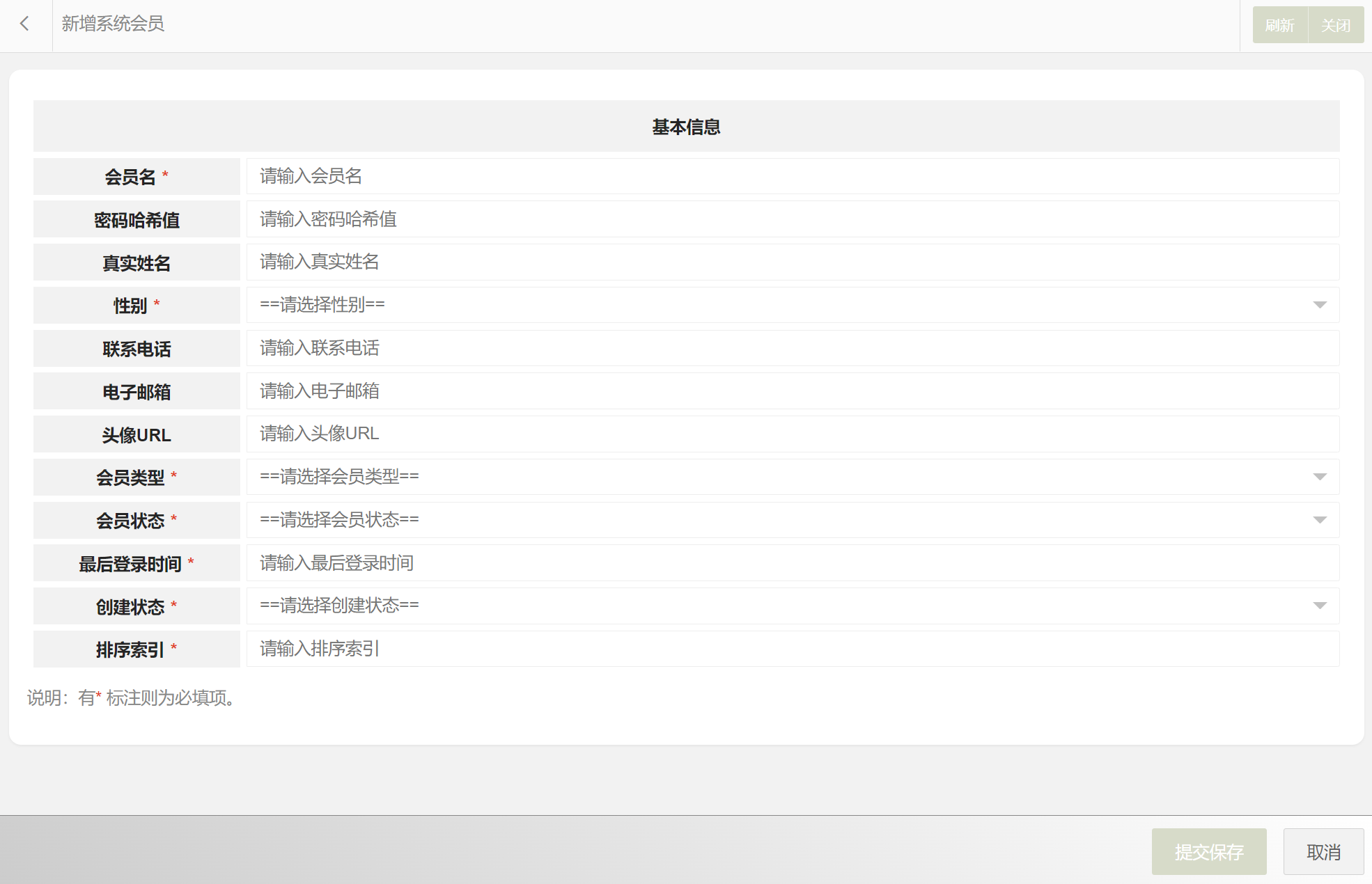This screenshot has height=884, width=1372.
Task: Click the 电子邮箱 input field
Action: [x=792, y=391]
